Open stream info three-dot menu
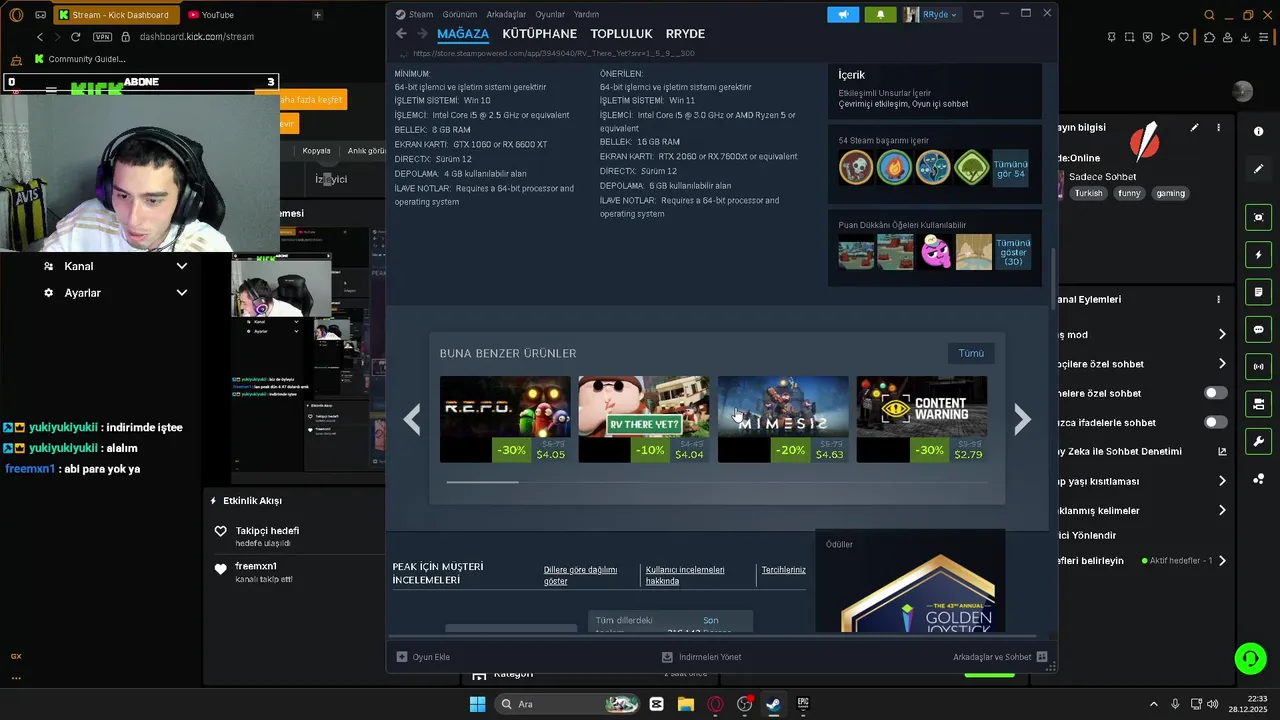Screen dimensions: 1280x720 pyautogui.click(x=1218, y=128)
